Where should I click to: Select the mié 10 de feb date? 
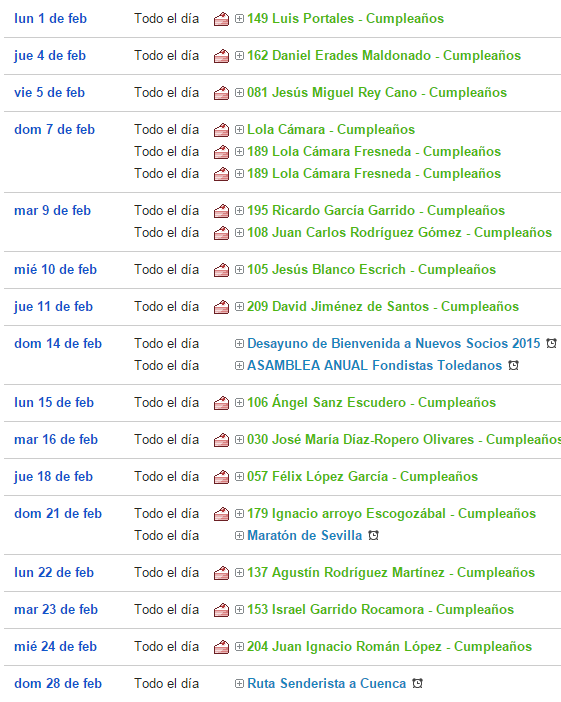pyautogui.click(x=56, y=270)
